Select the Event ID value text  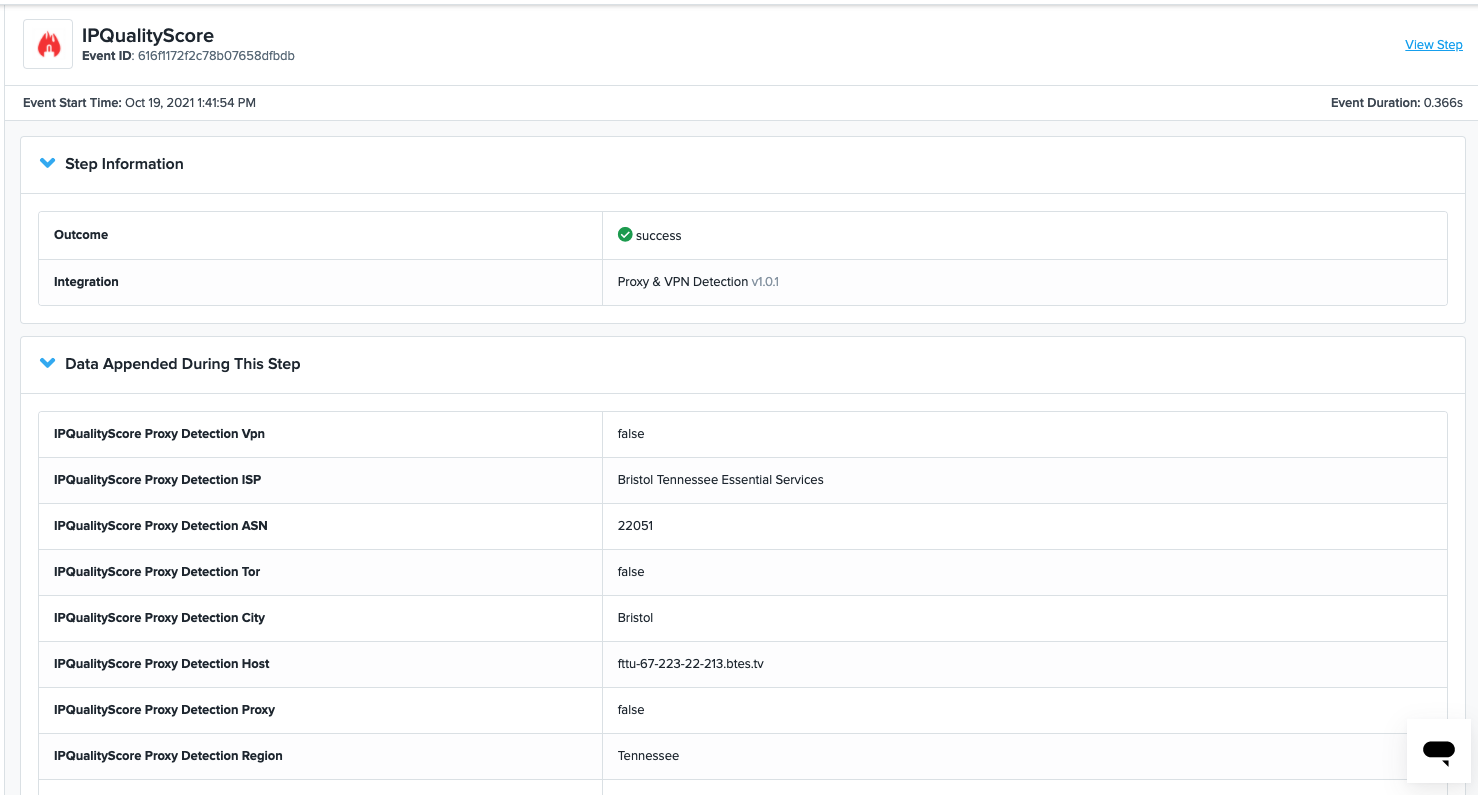pos(216,56)
